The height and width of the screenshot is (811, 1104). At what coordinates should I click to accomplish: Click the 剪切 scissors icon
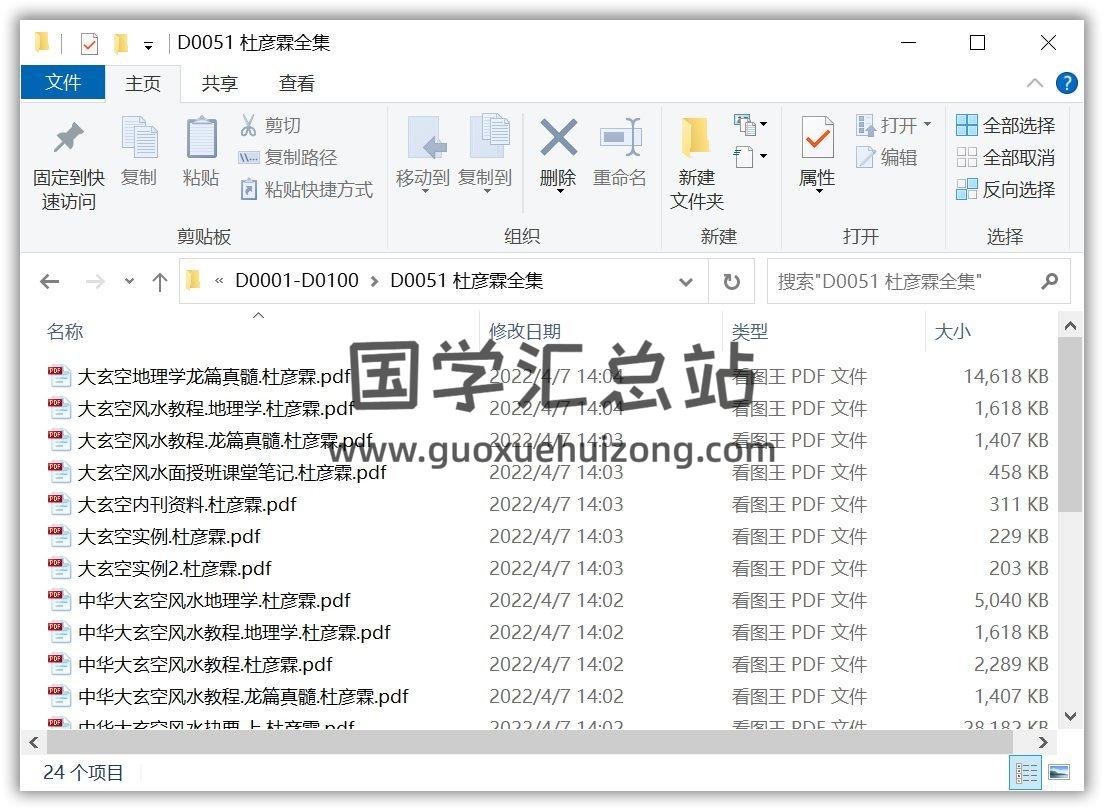(x=249, y=126)
